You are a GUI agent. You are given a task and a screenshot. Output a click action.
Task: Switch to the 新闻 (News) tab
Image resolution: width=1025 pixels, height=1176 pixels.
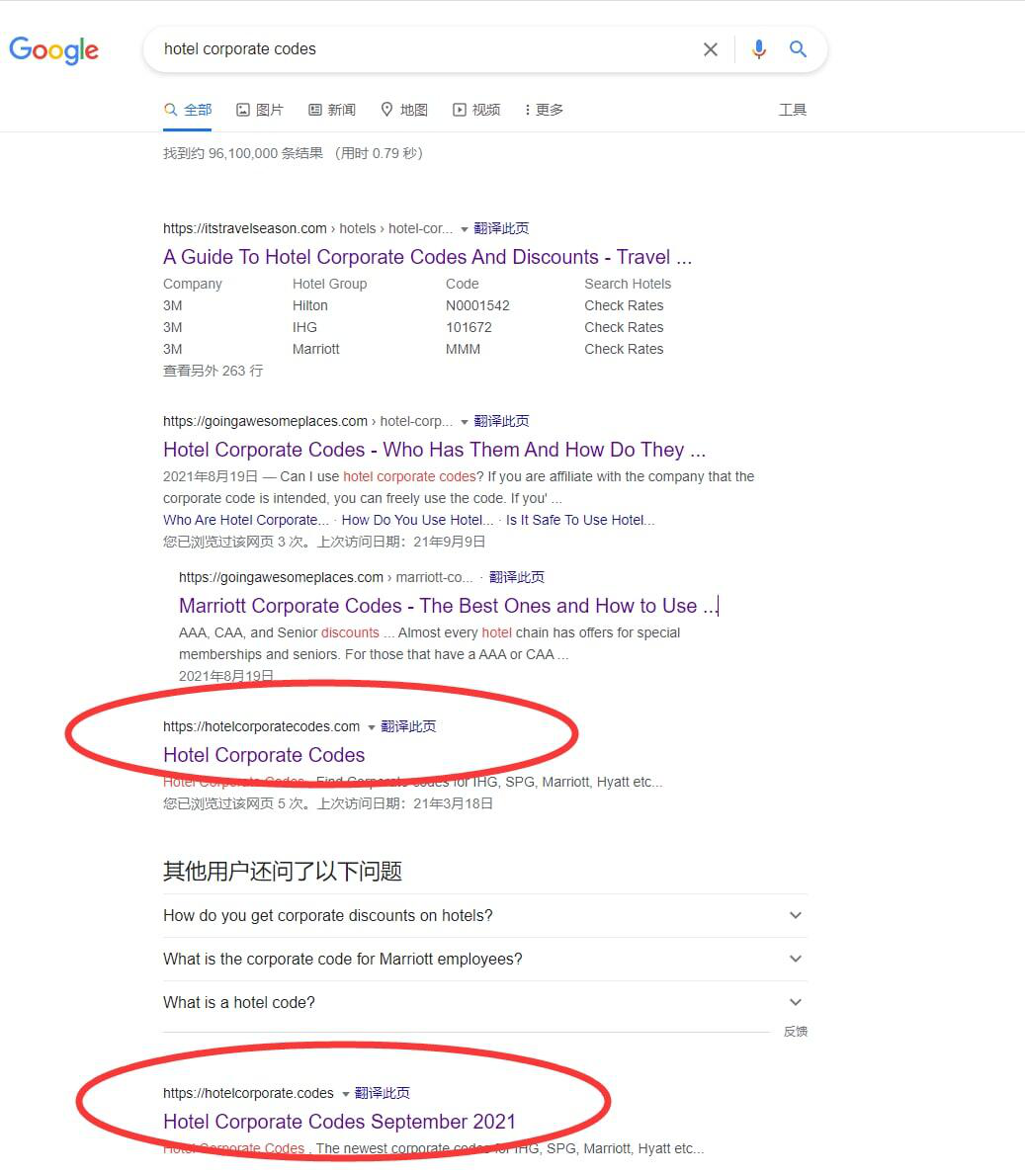[x=332, y=110]
